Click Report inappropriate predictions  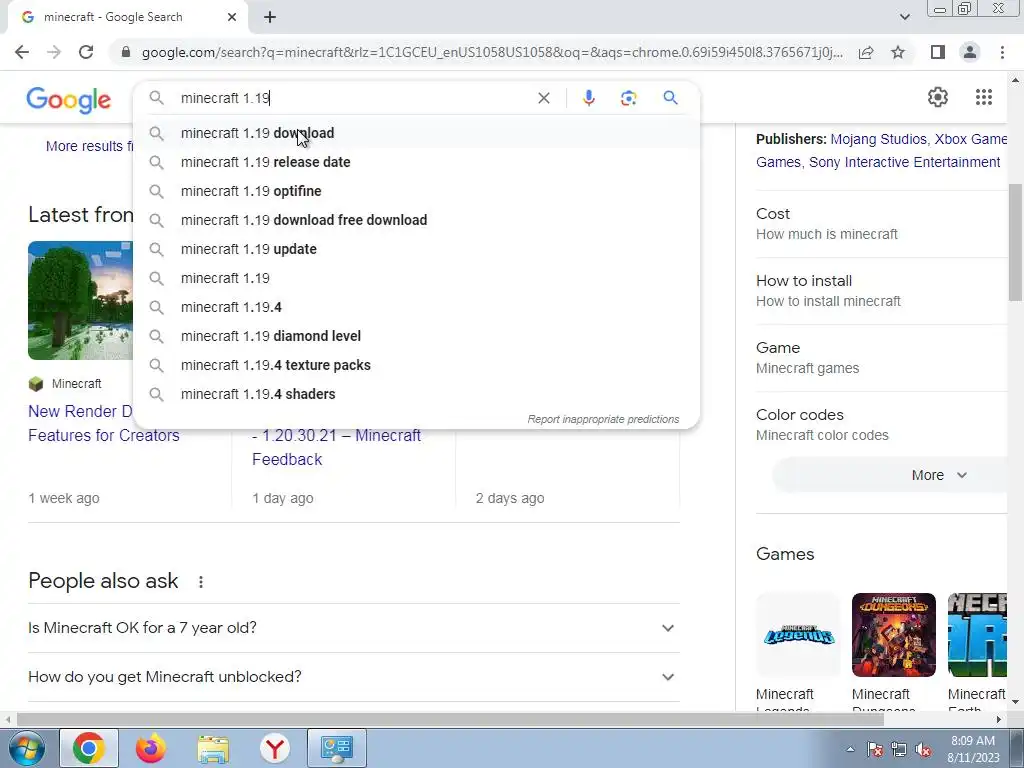tap(603, 419)
